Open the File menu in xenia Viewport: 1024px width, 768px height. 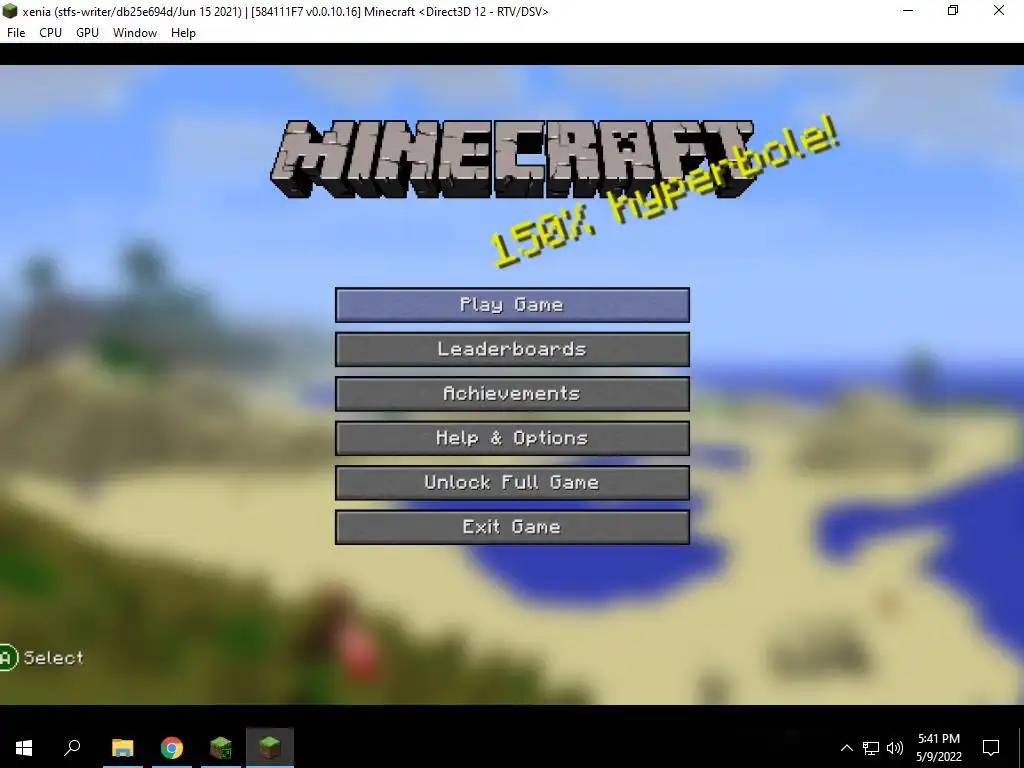point(16,33)
